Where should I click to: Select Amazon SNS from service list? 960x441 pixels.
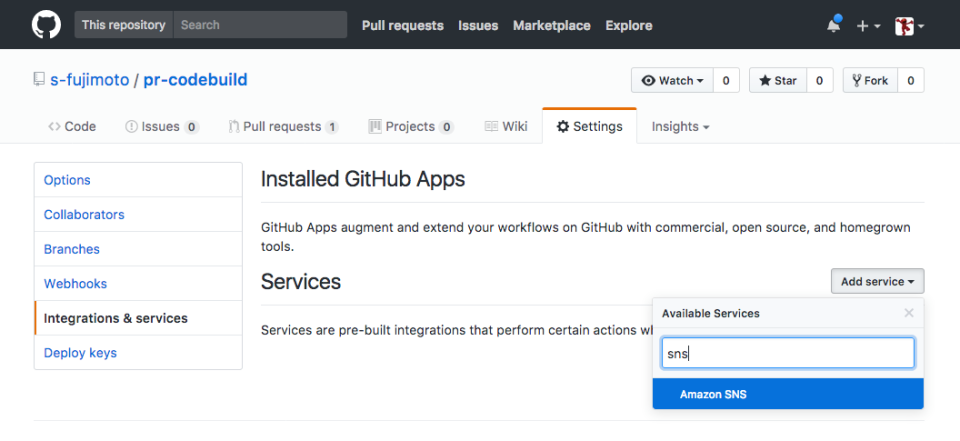coord(788,394)
